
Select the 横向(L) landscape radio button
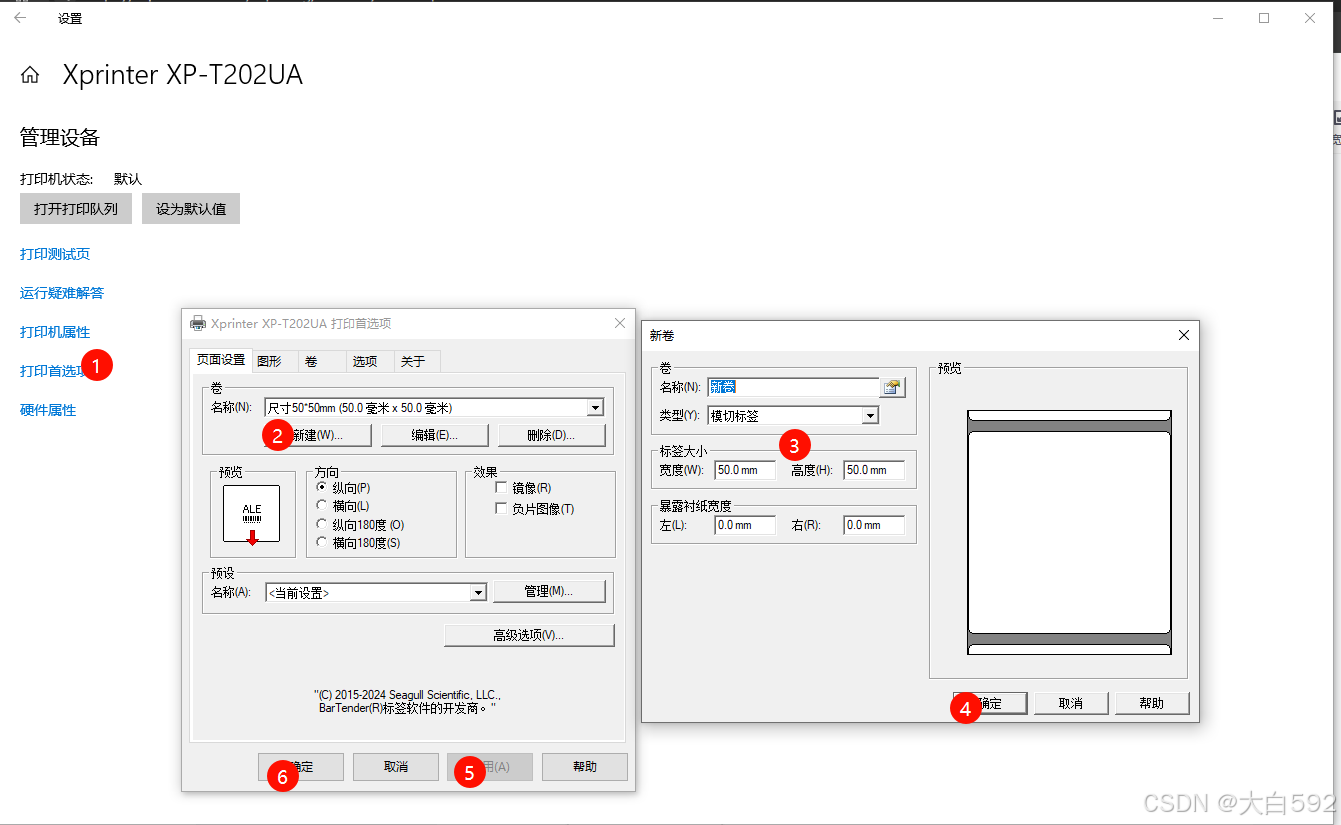point(321,506)
